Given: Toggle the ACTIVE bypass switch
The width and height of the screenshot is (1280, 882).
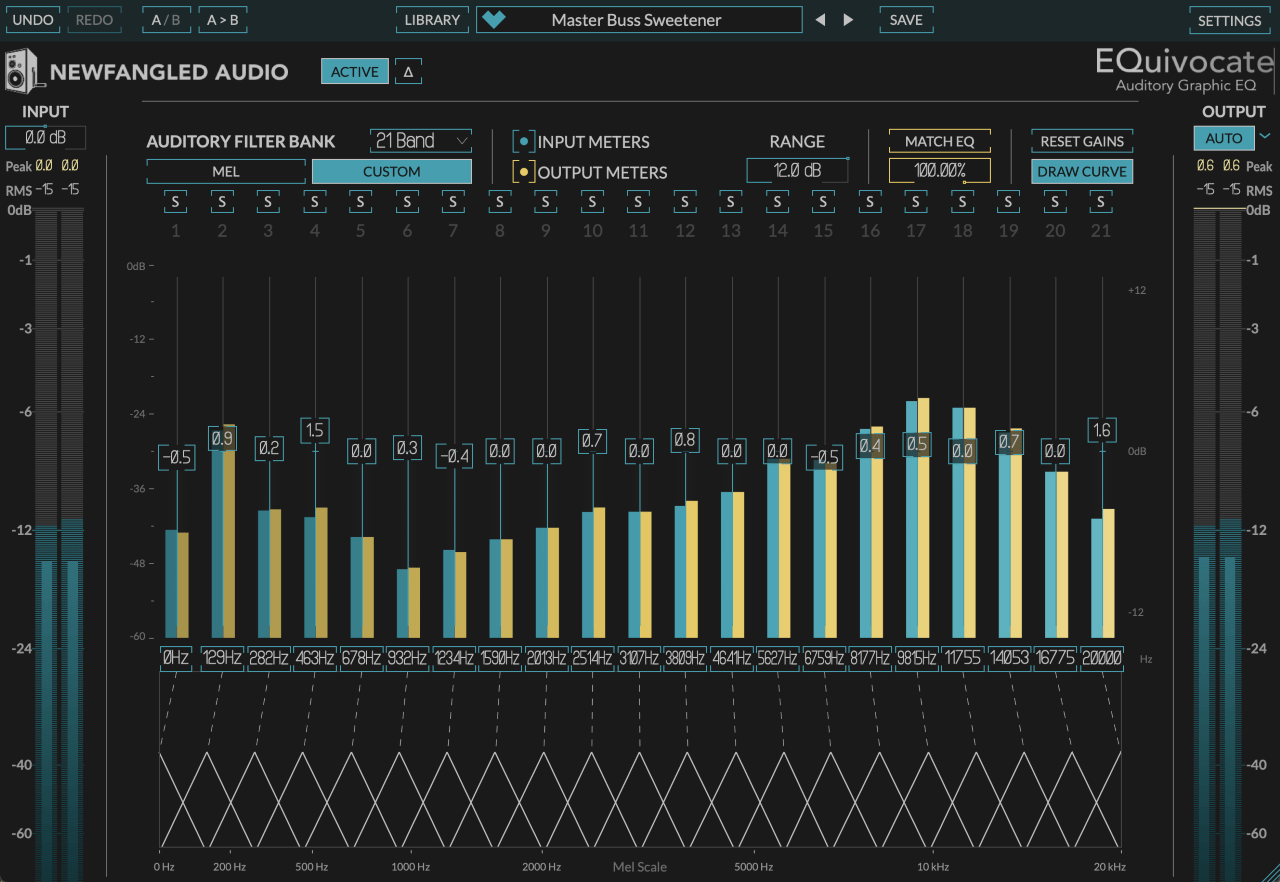Looking at the screenshot, I should (354, 71).
